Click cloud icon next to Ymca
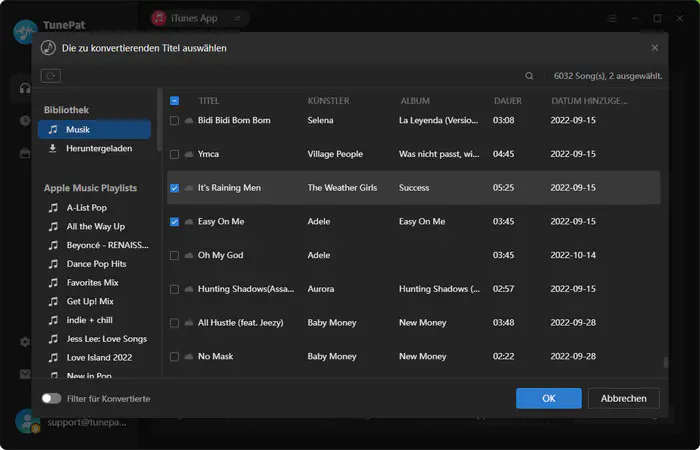This screenshot has width=700, height=450. click(x=189, y=154)
